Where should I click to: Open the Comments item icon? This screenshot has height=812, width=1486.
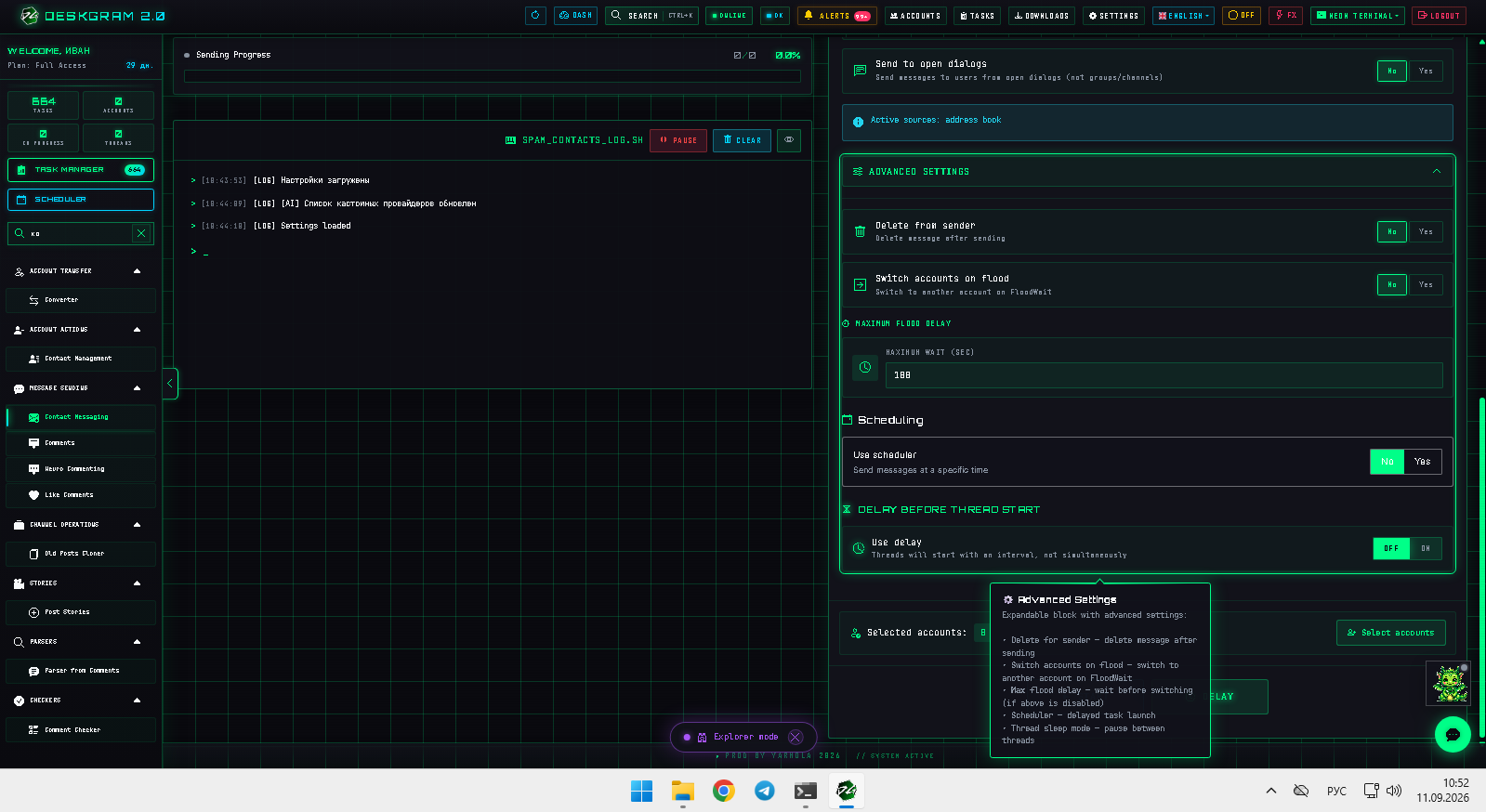click(34, 443)
